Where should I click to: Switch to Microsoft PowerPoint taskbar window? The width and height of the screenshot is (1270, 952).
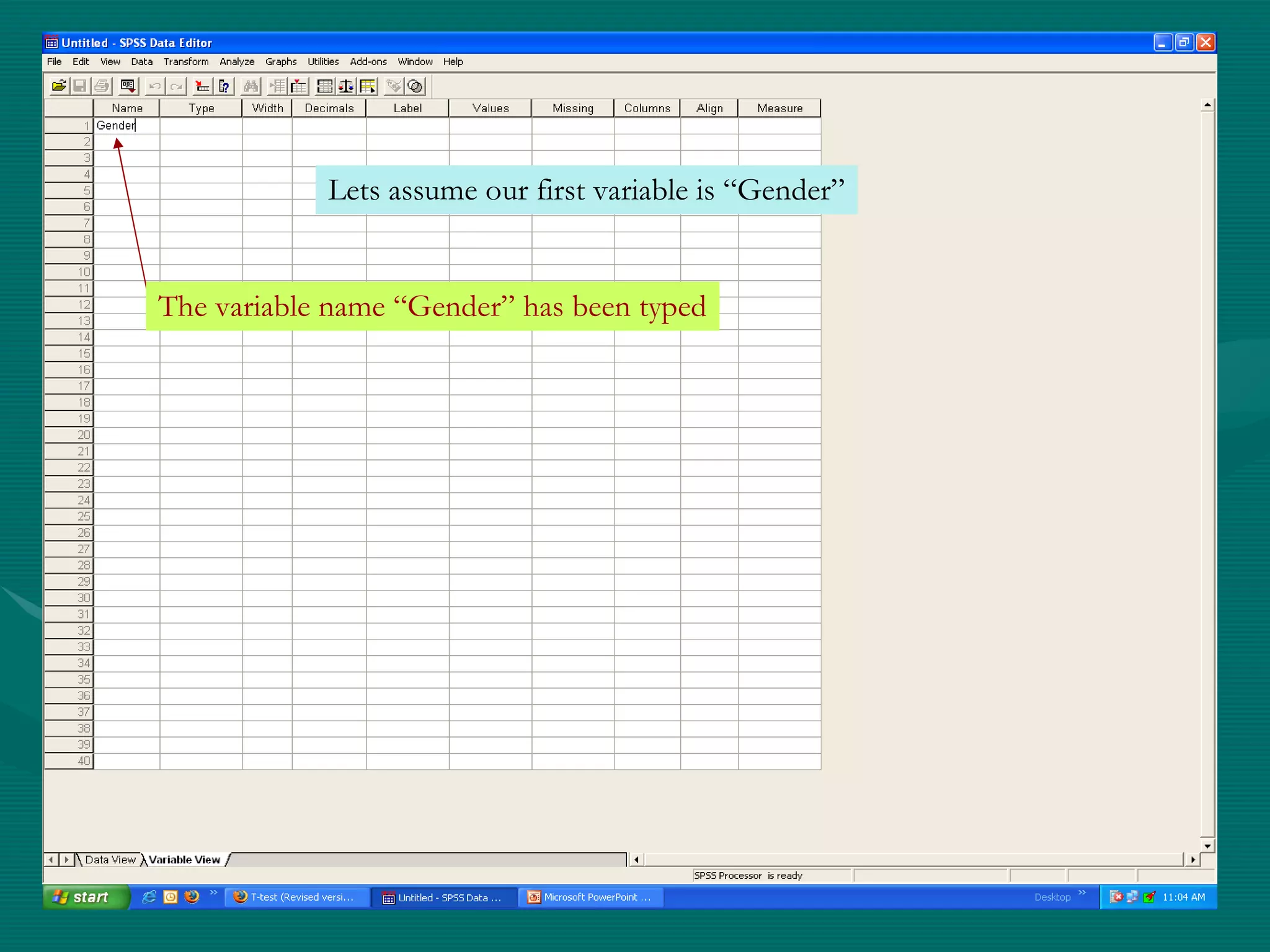590,897
